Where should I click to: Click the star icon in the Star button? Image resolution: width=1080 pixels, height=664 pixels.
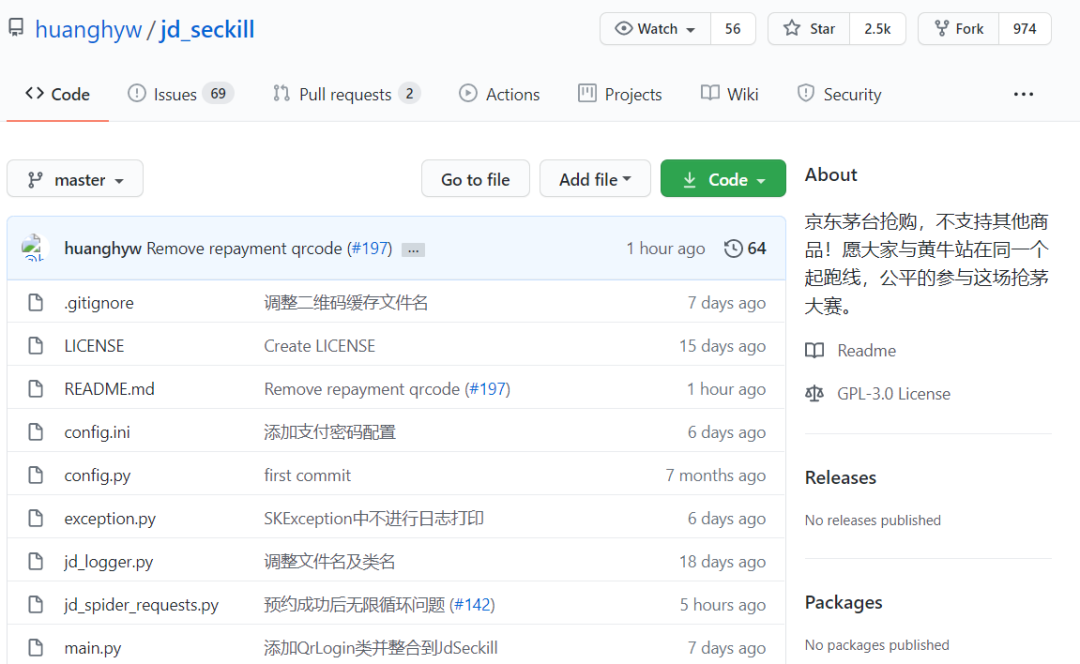[x=792, y=28]
